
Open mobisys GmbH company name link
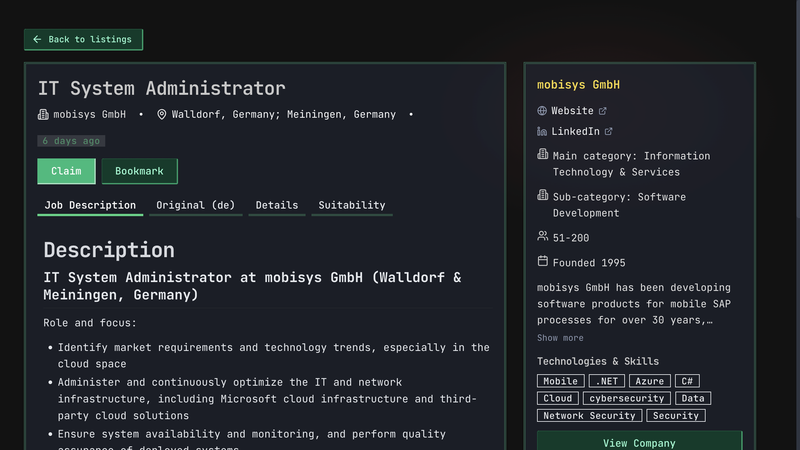coord(578,85)
